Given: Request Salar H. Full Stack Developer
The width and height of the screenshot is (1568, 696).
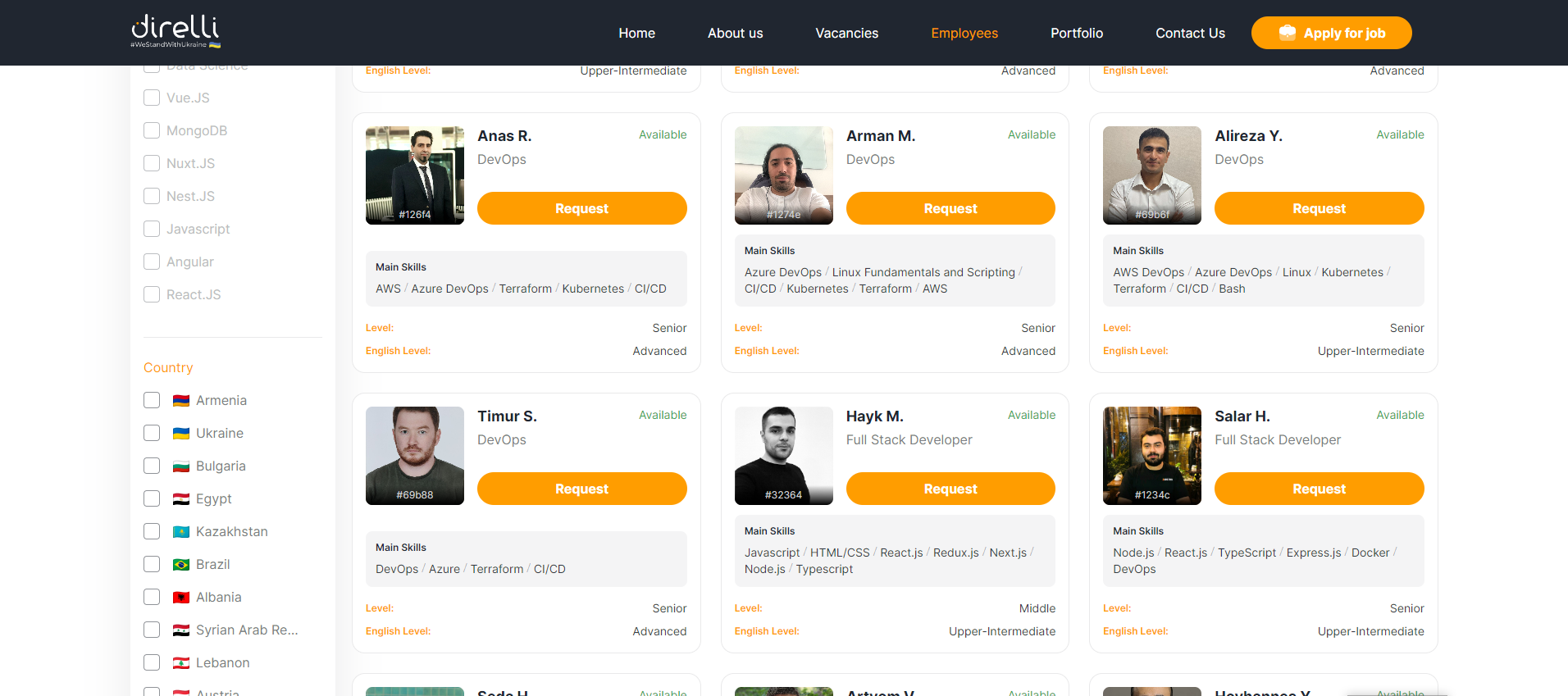Looking at the screenshot, I should coord(1319,489).
